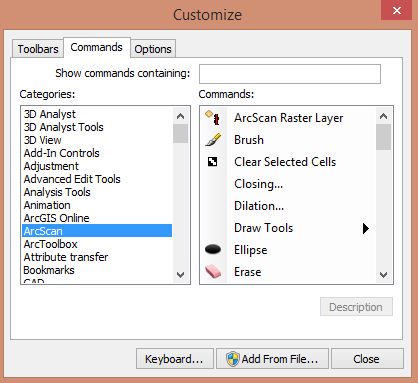The height and width of the screenshot is (383, 418).
Task: Click the Commands list scrollbar thumb
Action: (384, 137)
